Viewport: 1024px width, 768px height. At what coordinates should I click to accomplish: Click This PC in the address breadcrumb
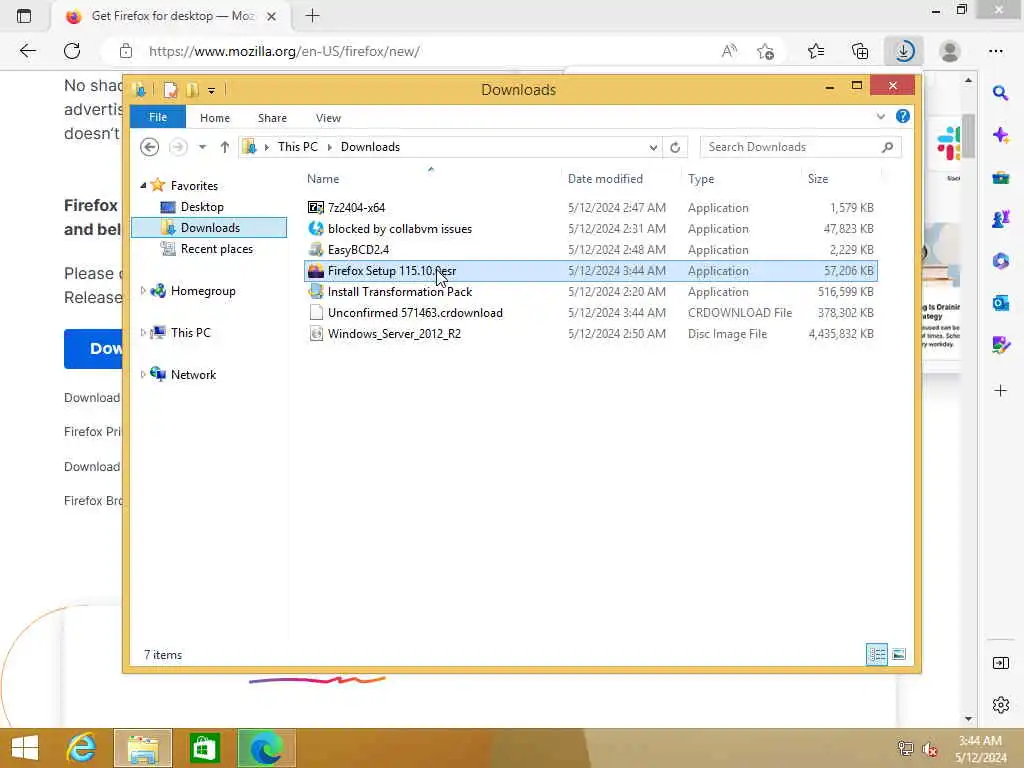[298, 147]
